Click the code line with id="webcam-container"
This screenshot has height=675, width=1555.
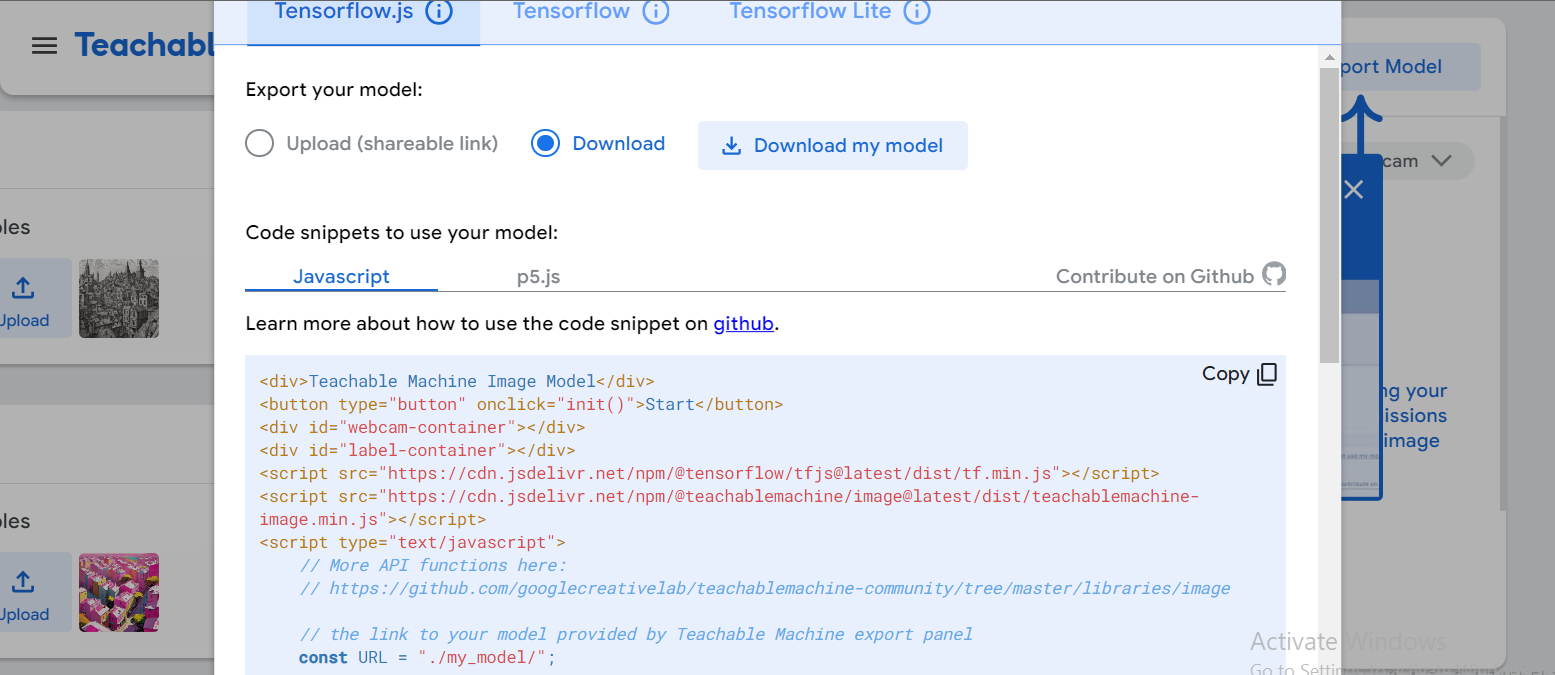422,428
